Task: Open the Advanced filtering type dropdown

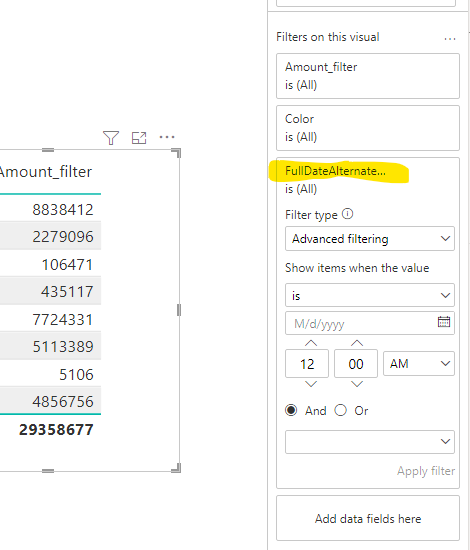Action: (370, 239)
